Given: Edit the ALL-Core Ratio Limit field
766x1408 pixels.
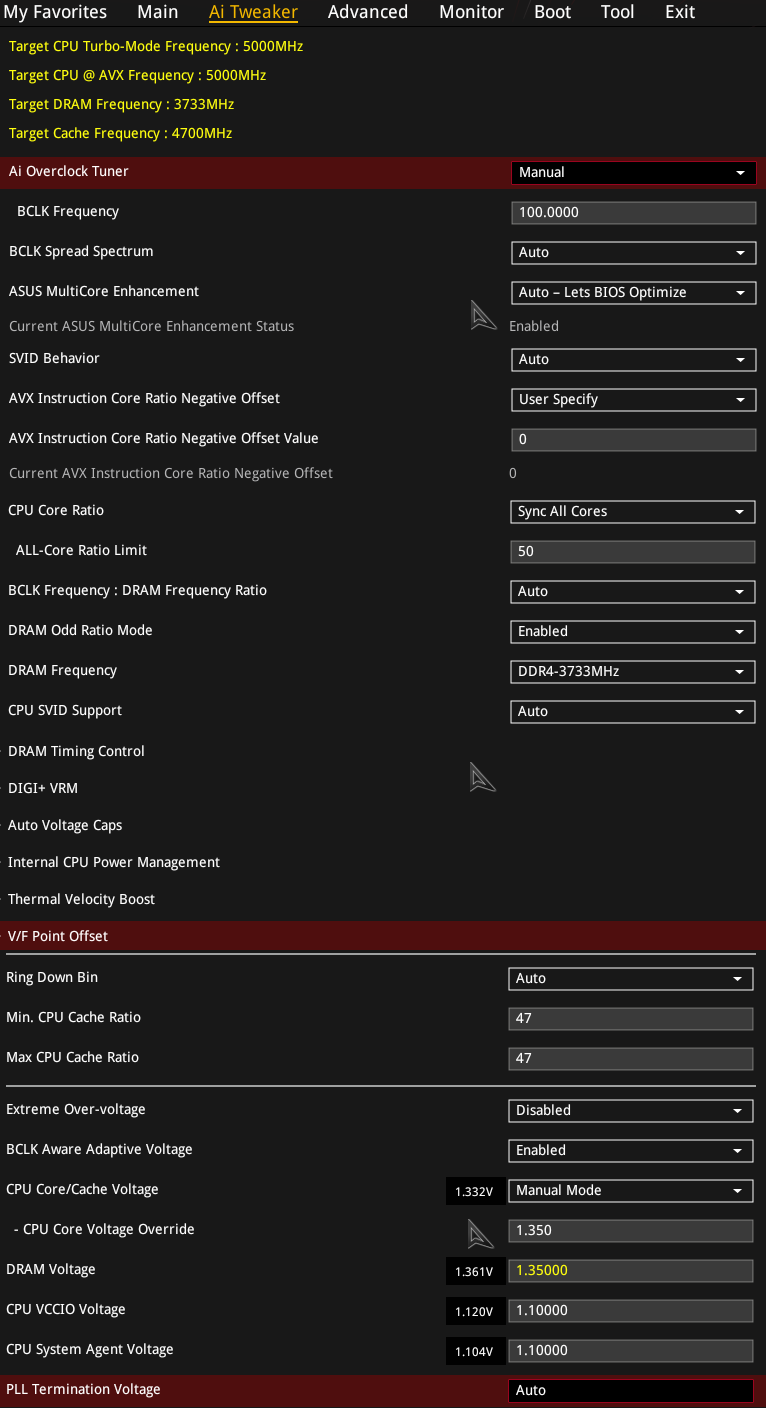Looking at the screenshot, I should [632, 551].
